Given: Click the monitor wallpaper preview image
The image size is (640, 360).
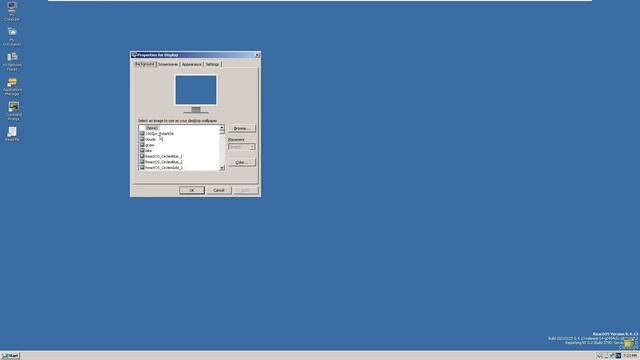Looking at the screenshot, I should coord(196,90).
